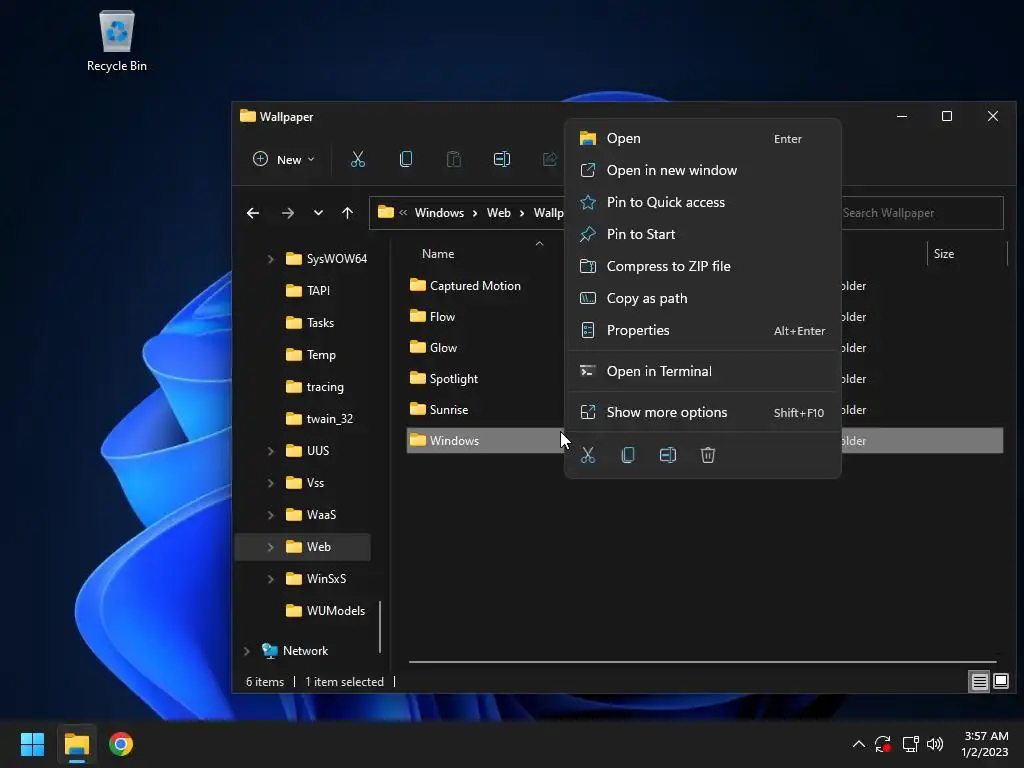
Task: Launch Google Chrome from the taskbar
Action: click(121, 744)
